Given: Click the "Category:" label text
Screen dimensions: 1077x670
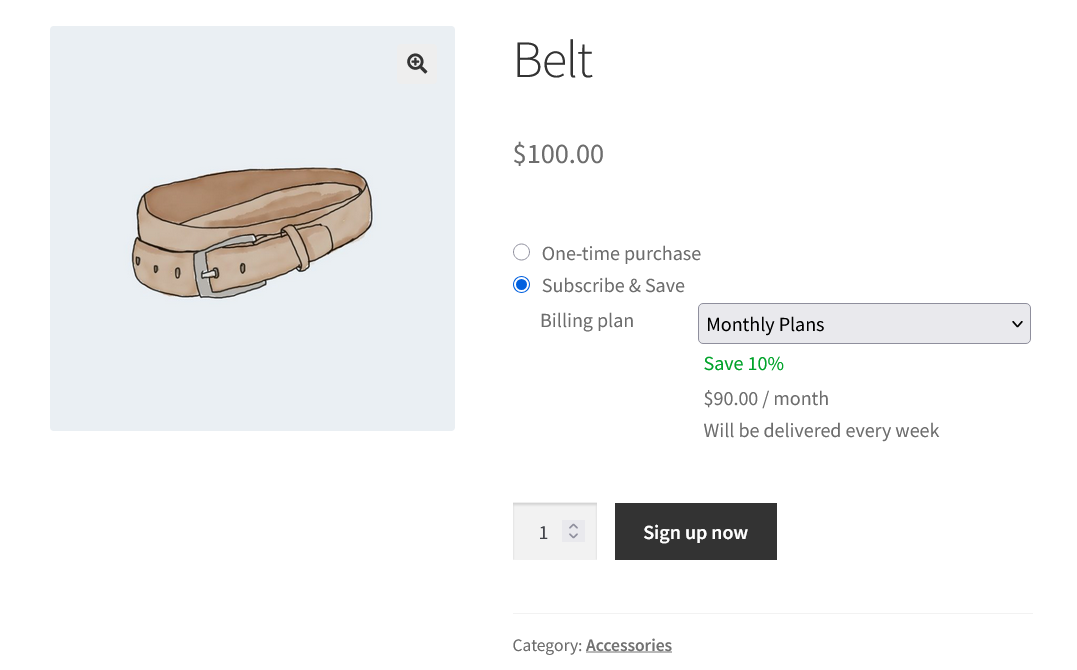Looking at the screenshot, I should click(547, 645).
